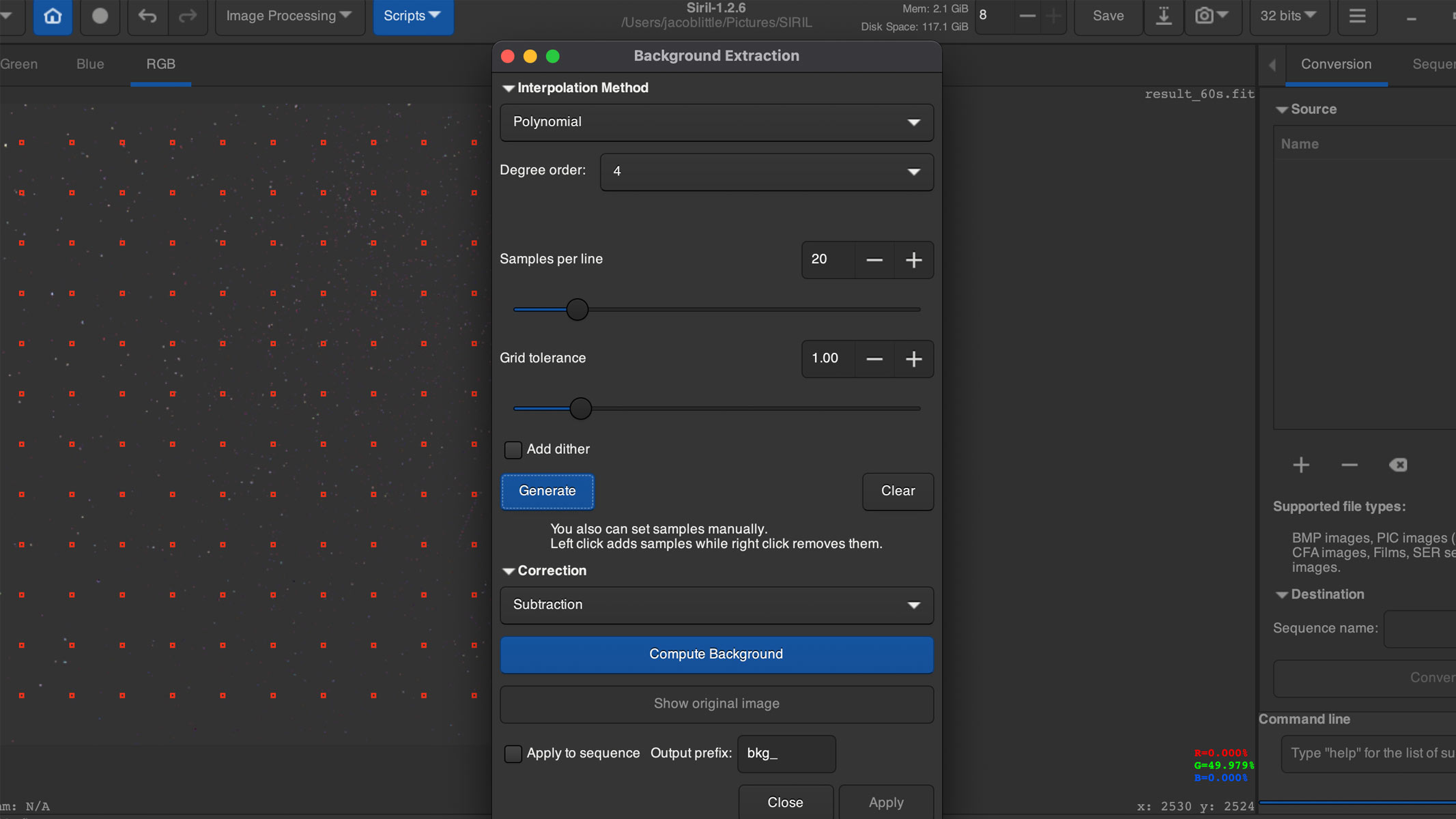Screen dimensions: 1456x819
Task: Open the Correction method dropdown
Action: 715,605
